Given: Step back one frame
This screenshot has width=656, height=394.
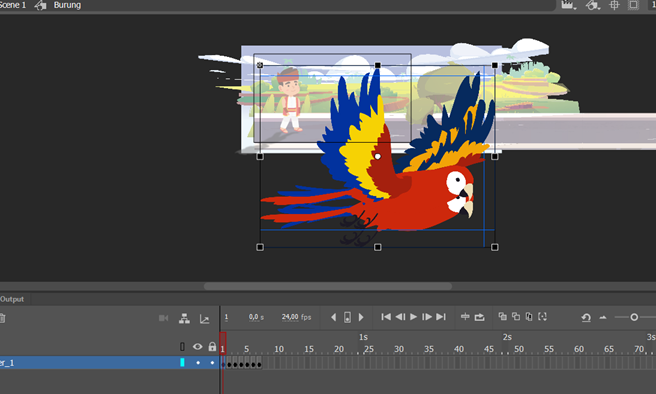Looking at the screenshot, I should pyautogui.click(x=400, y=317).
